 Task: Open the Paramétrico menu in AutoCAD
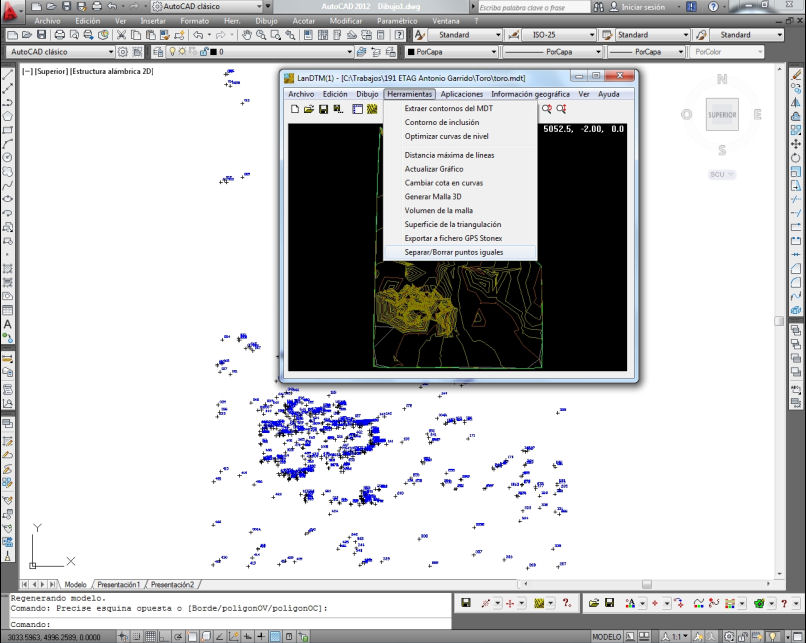(x=397, y=21)
